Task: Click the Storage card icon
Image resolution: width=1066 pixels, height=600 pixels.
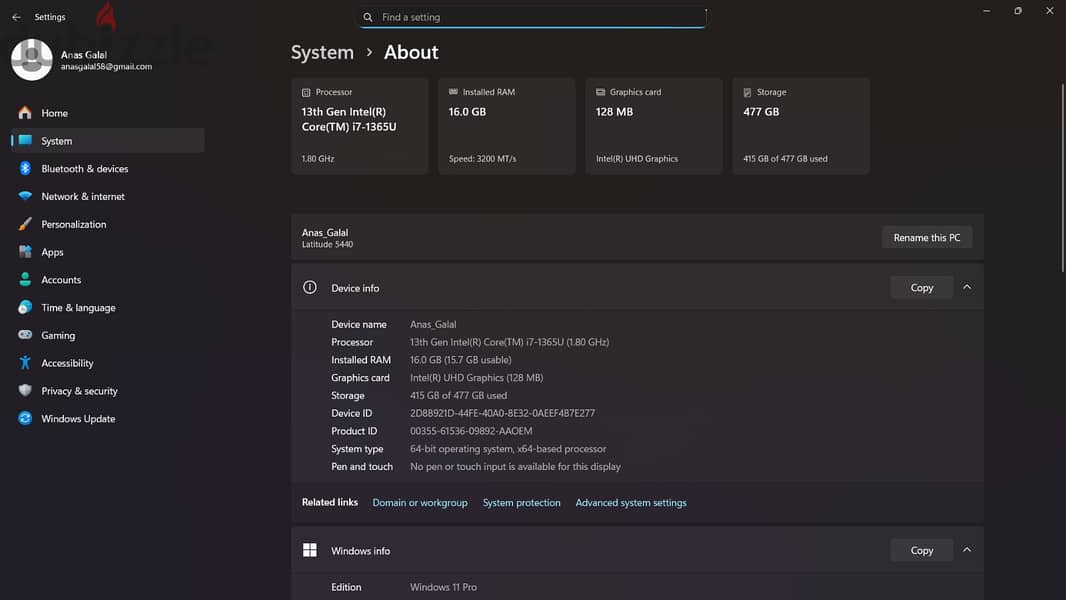Action: pos(748,92)
